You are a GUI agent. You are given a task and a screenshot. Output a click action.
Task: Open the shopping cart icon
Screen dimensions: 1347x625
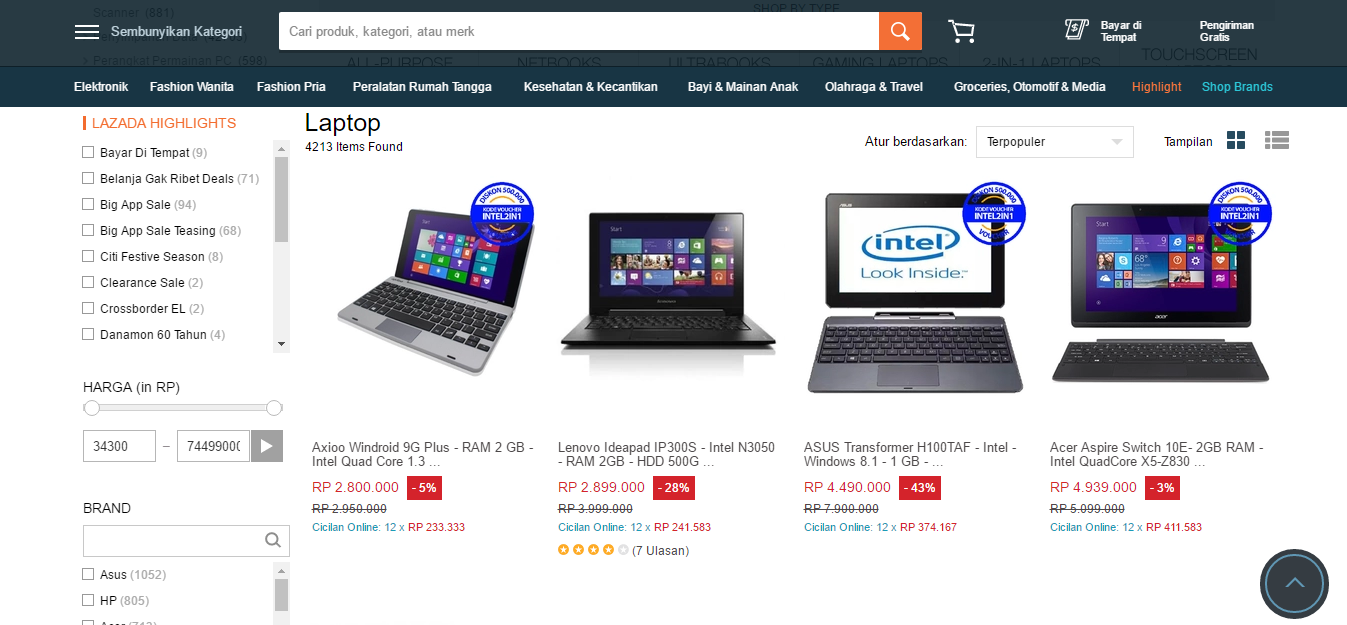click(961, 31)
